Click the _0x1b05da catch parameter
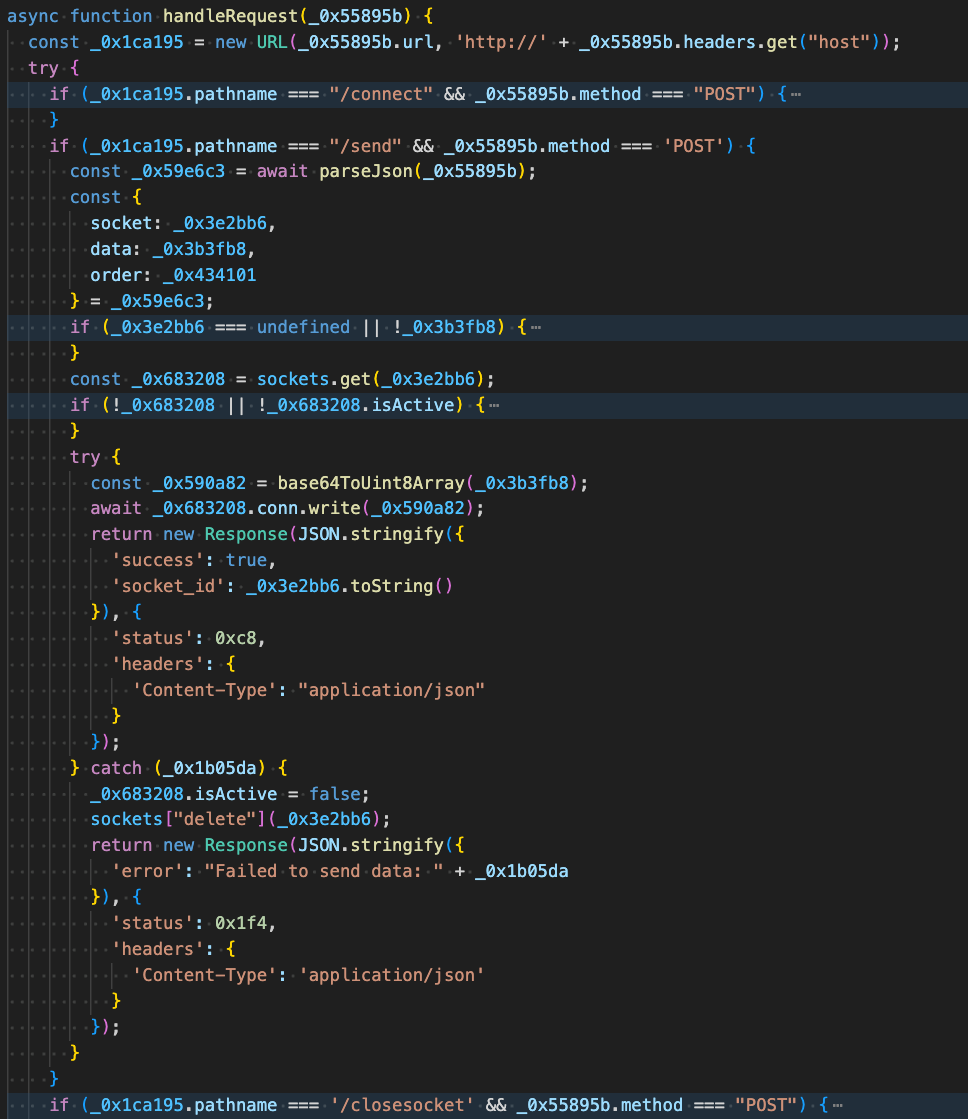 210,768
